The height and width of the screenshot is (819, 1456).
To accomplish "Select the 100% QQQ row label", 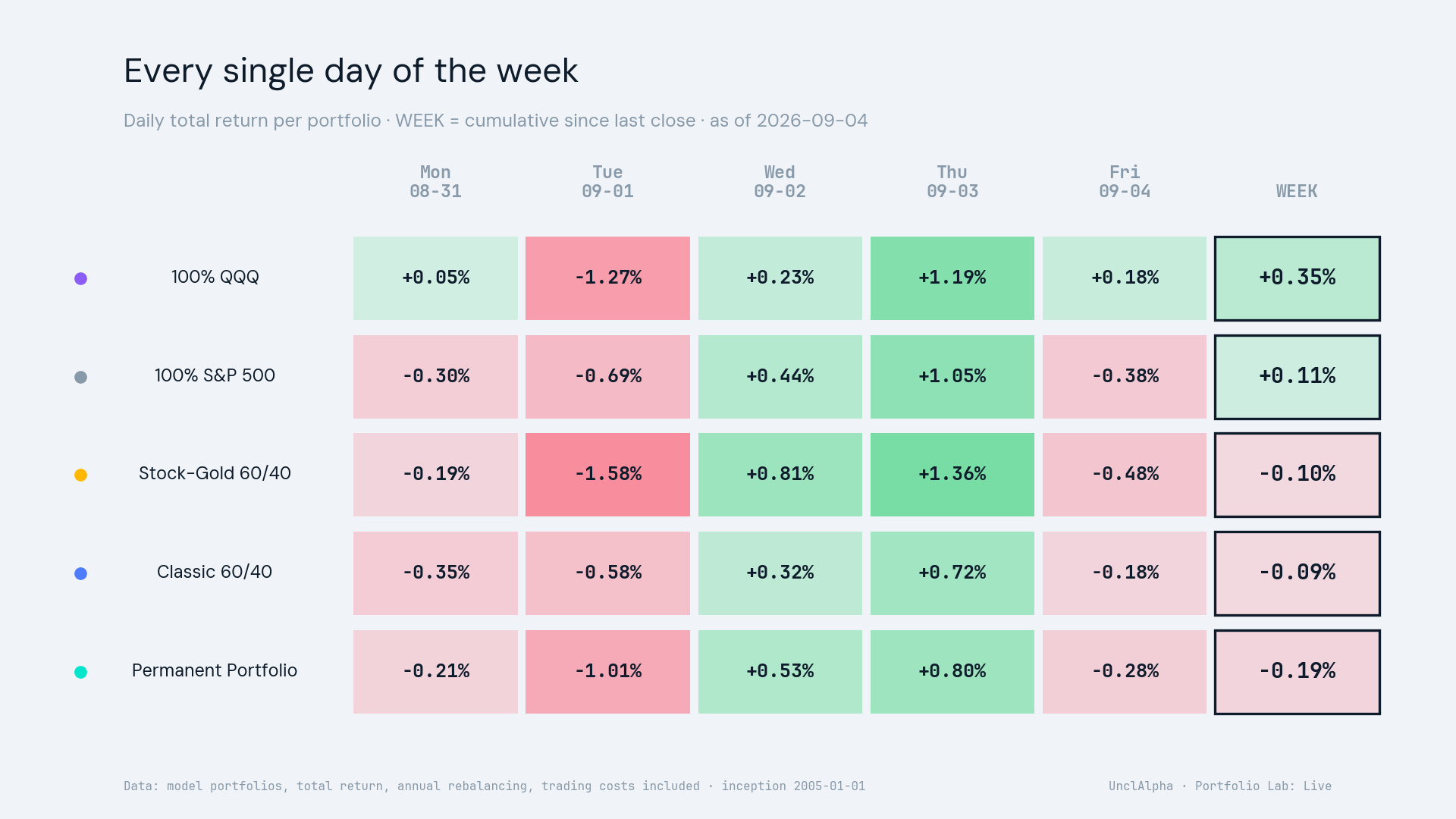I will pyautogui.click(x=215, y=277).
